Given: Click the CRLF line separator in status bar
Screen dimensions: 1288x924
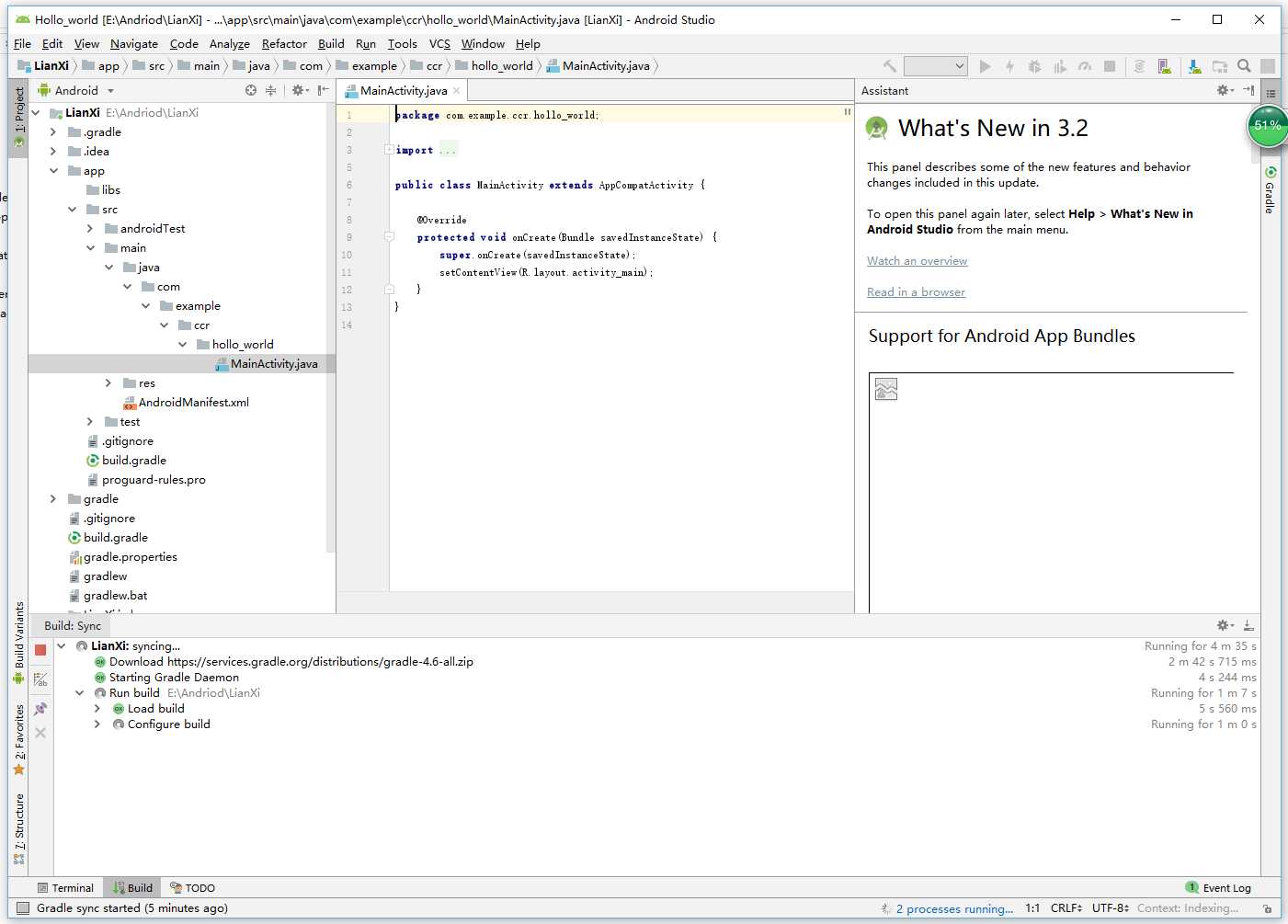Looking at the screenshot, I should [1066, 908].
